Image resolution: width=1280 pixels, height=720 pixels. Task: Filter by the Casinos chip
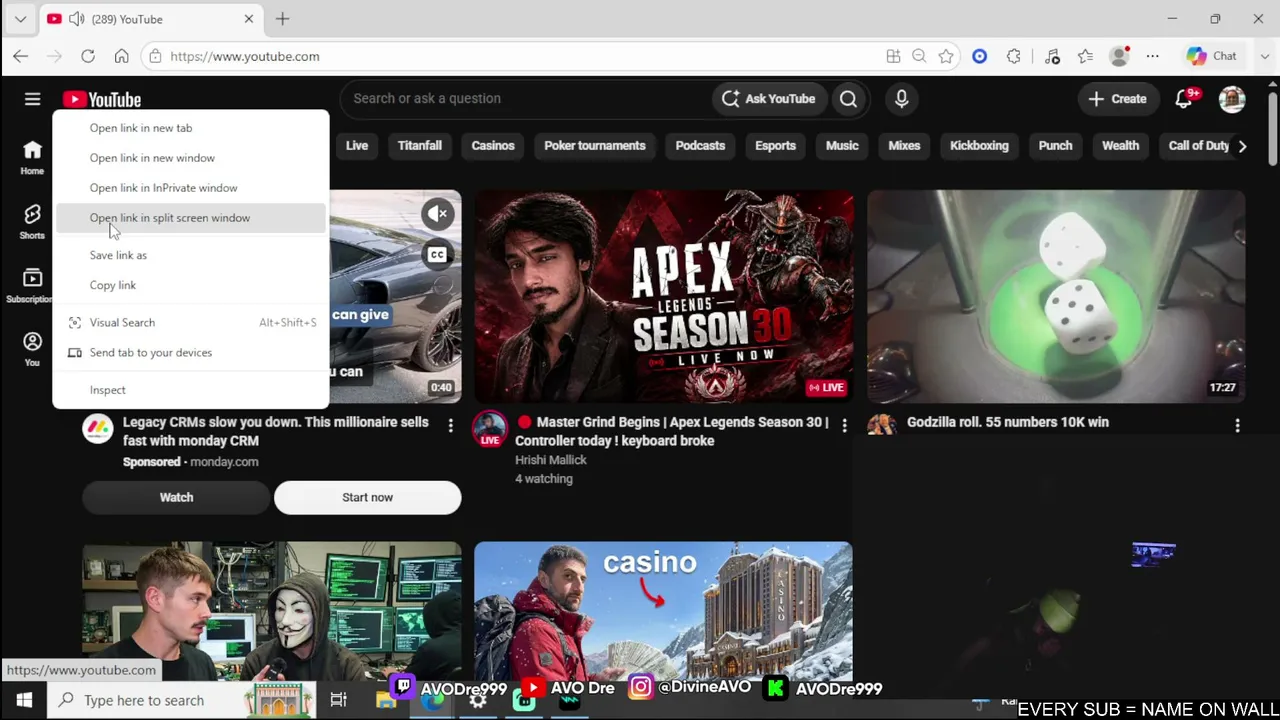(493, 146)
